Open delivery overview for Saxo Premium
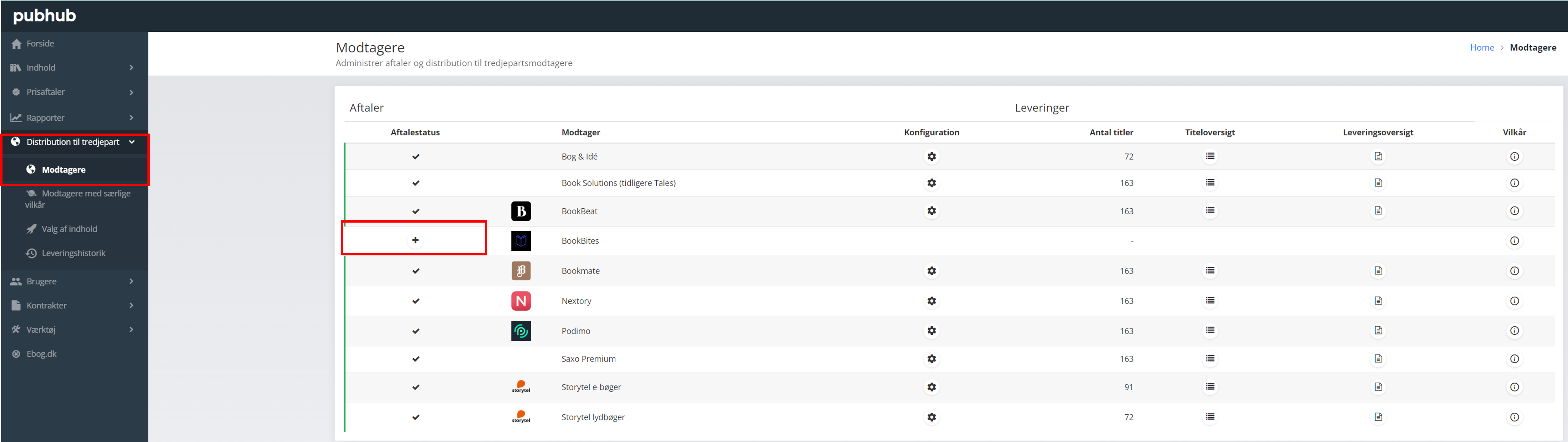The width and height of the screenshot is (1568, 442). tap(1378, 359)
